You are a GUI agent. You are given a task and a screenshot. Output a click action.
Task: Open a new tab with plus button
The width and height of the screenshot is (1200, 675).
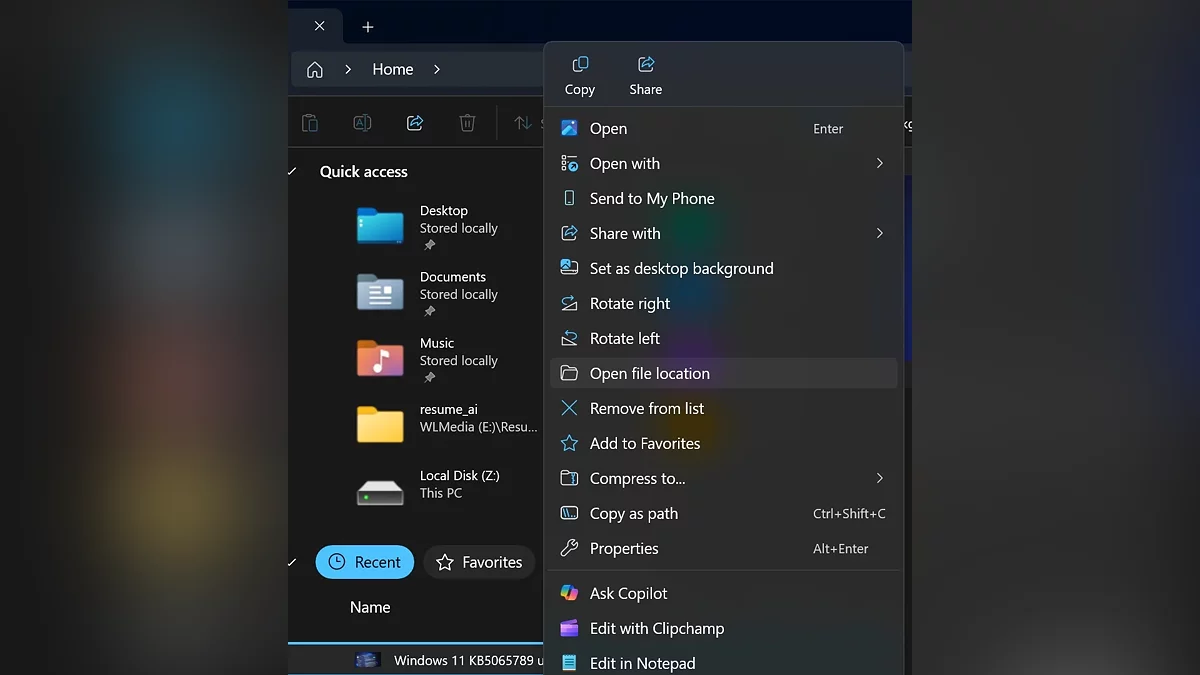click(x=368, y=27)
